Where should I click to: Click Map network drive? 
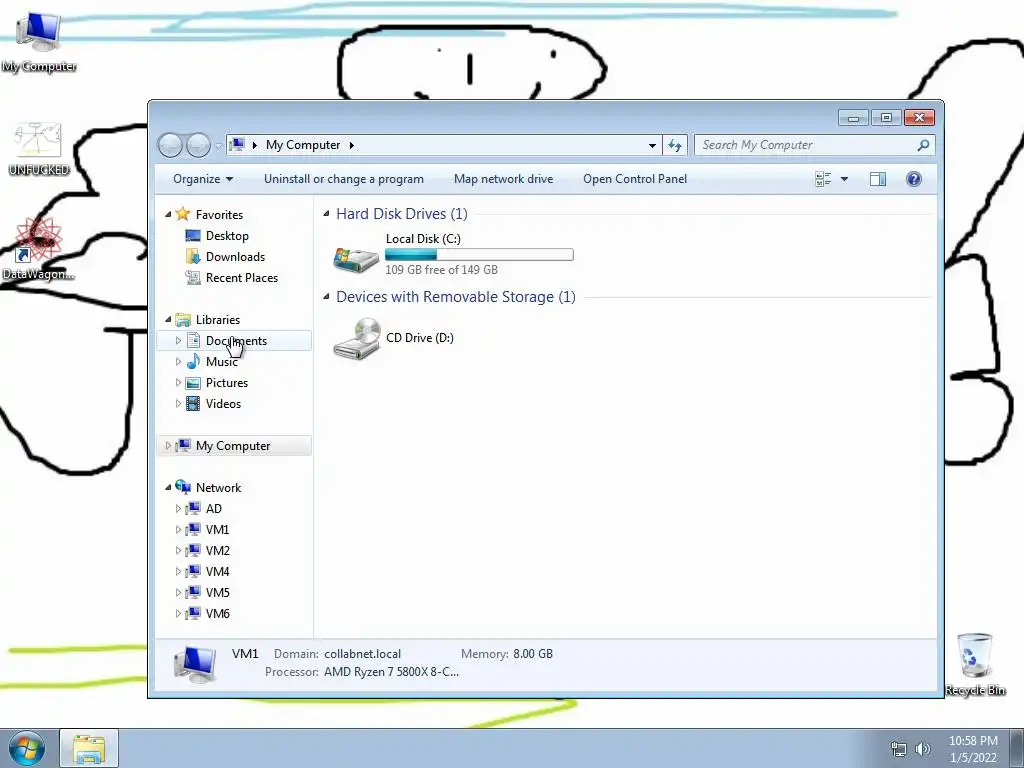click(504, 179)
